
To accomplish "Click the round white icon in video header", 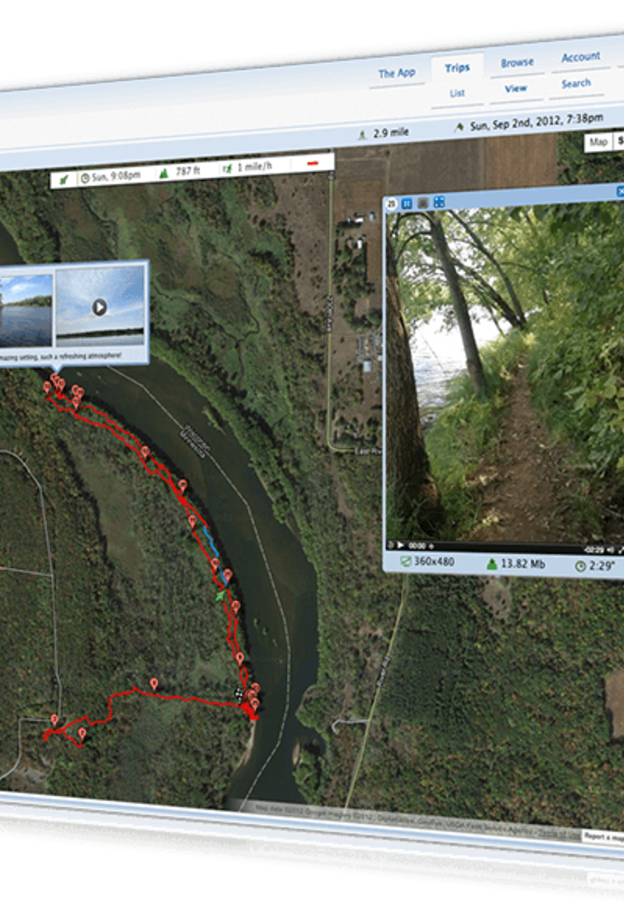I will 391,204.
